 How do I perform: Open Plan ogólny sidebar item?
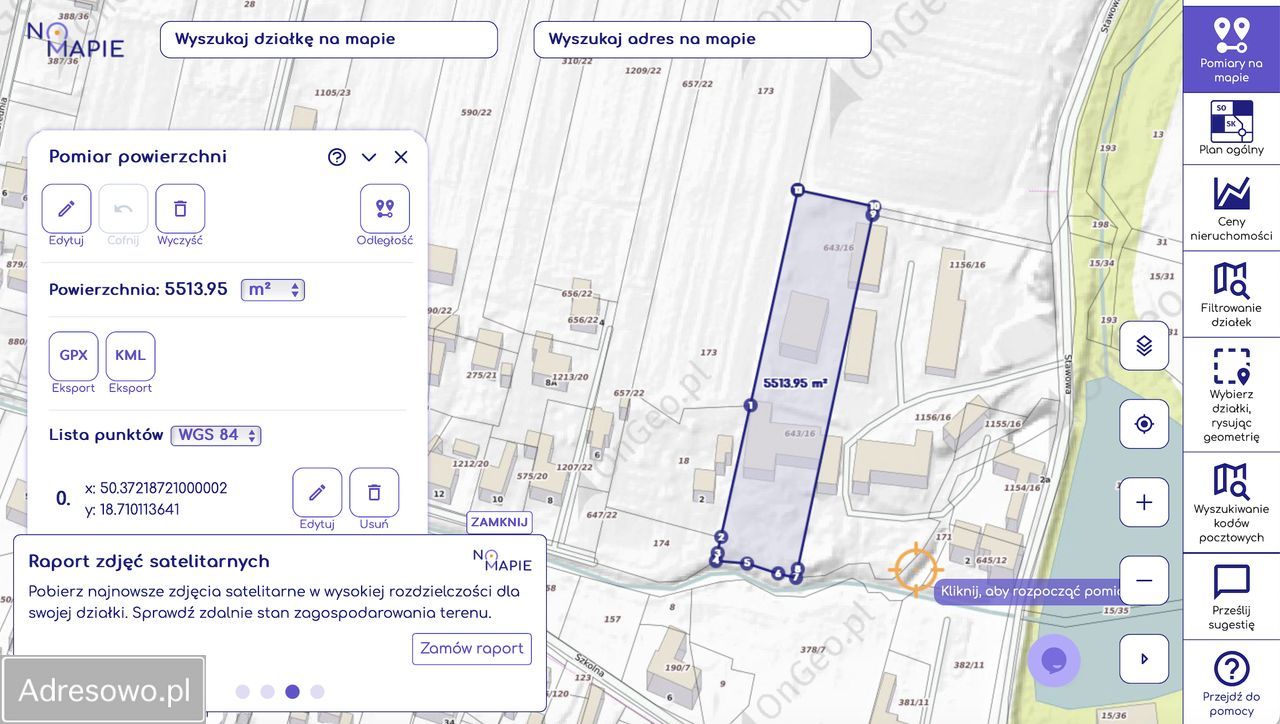1231,128
